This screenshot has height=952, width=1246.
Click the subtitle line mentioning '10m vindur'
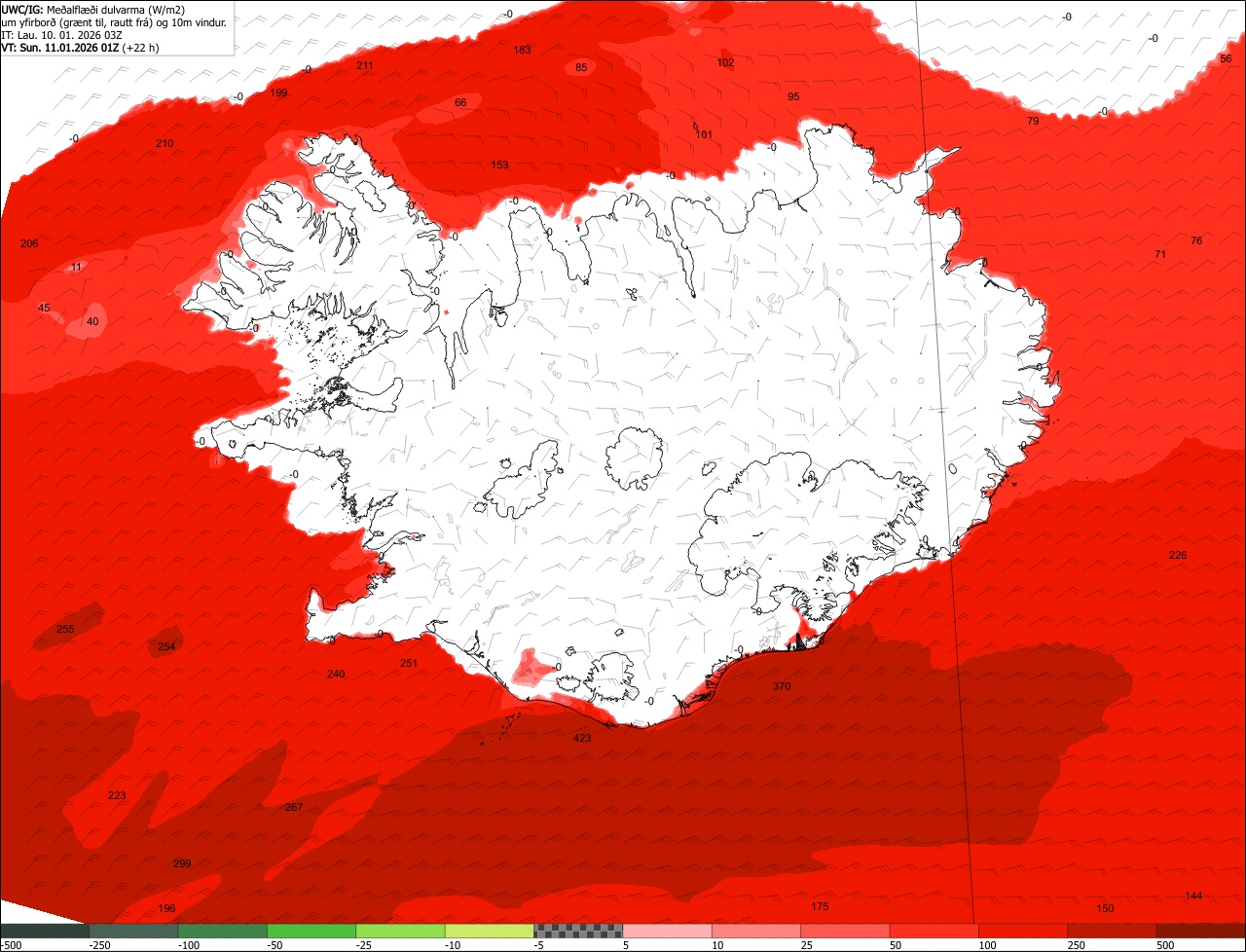tap(114, 21)
